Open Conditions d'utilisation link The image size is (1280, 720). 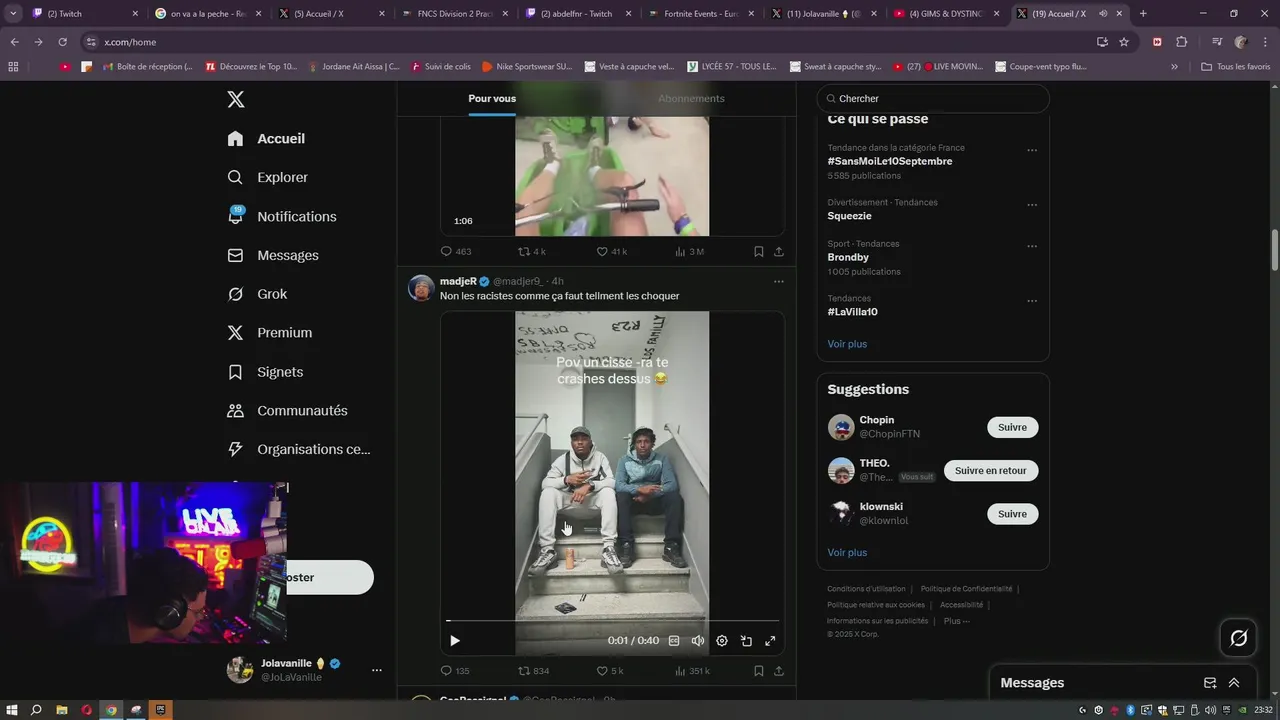pyautogui.click(x=866, y=589)
